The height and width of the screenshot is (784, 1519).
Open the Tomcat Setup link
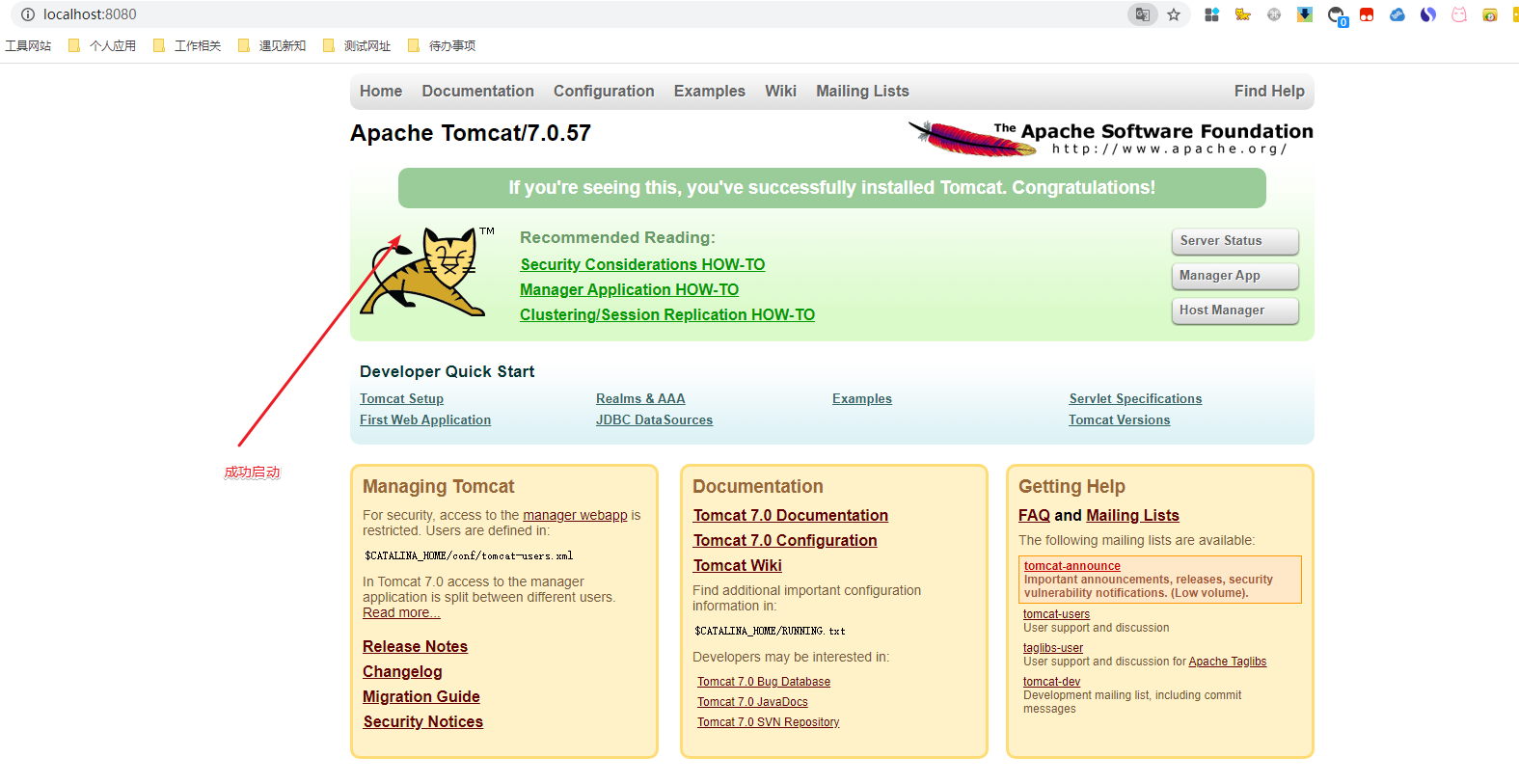(x=401, y=399)
